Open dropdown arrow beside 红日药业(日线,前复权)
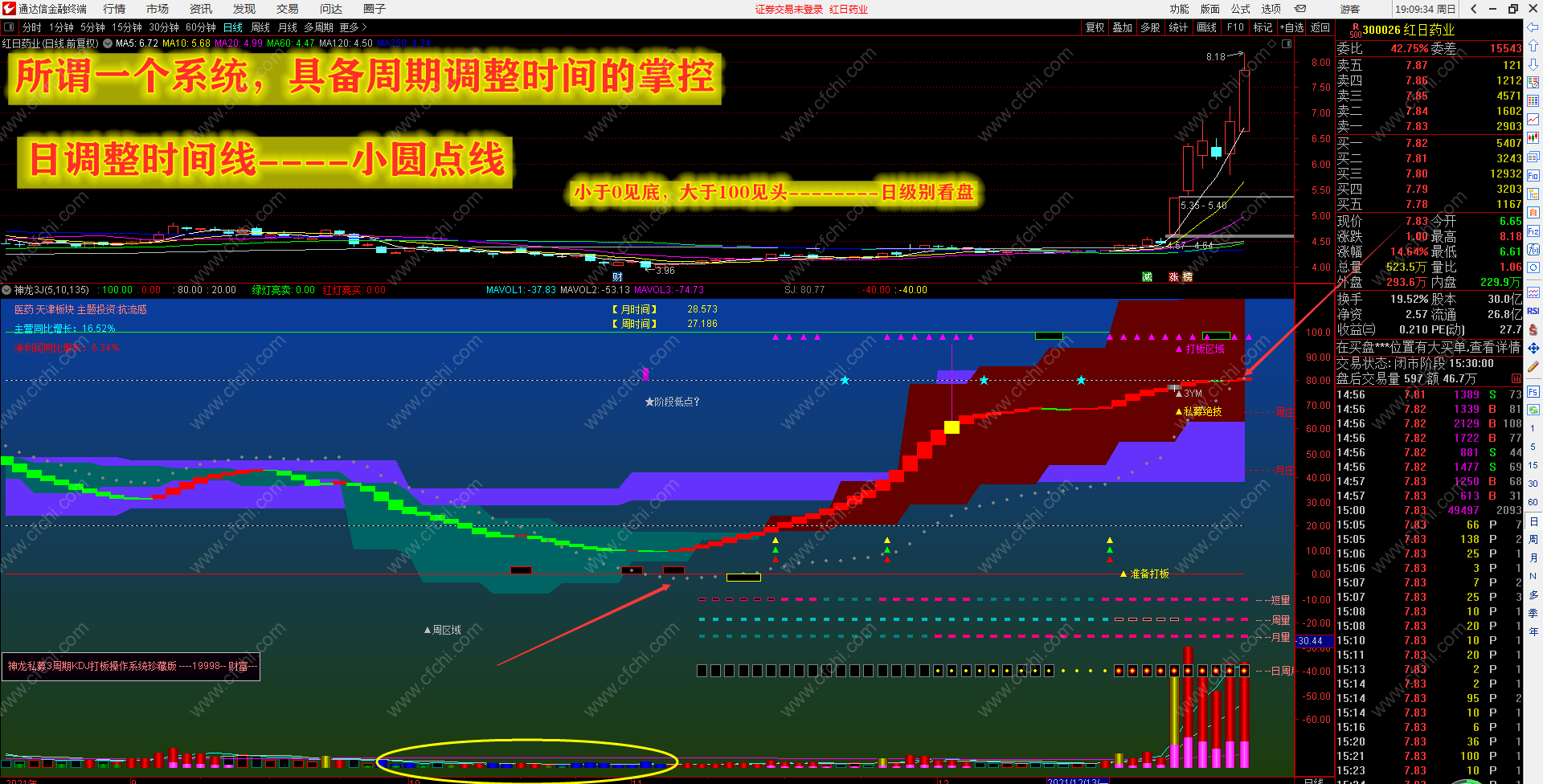This screenshot has width=1543, height=784. coord(108,43)
